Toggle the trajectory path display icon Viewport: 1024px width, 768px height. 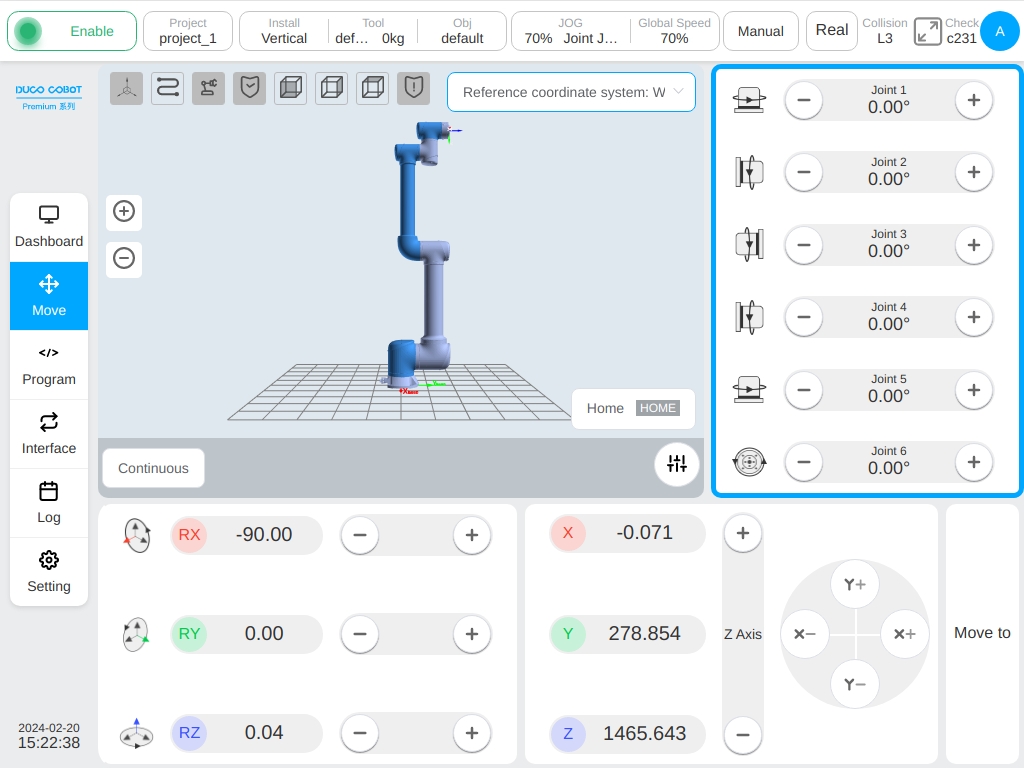pyautogui.click(x=167, y=88)
